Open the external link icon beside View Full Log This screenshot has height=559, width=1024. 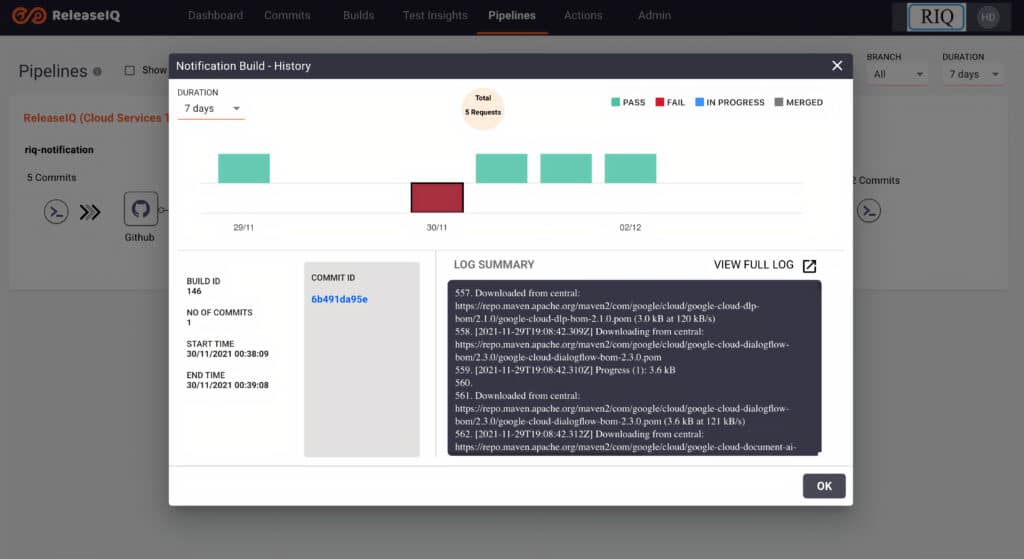(809, 266)
